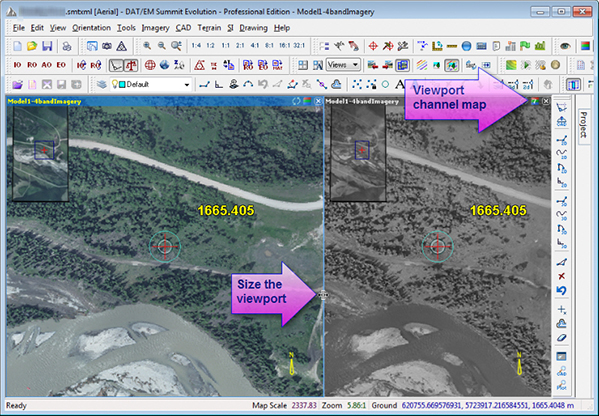Start Exterior Orientation with EO button
This screenshot has width=599, height=416.
point(61,65)
